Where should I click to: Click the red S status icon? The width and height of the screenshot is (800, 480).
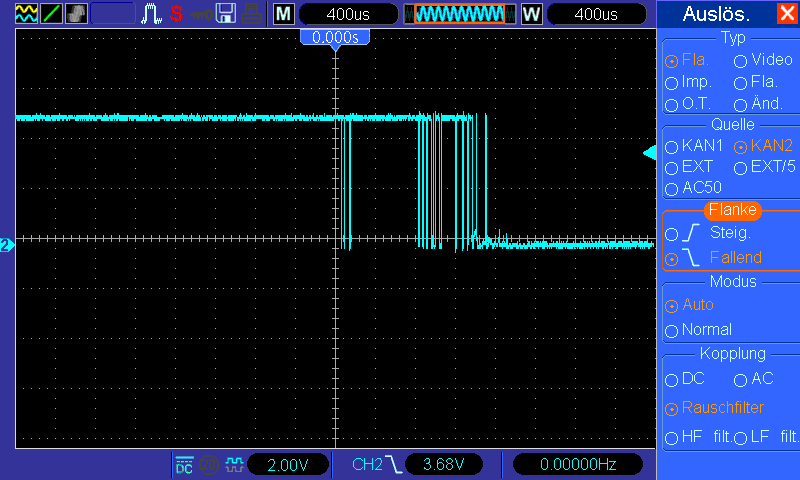[176, 14]
